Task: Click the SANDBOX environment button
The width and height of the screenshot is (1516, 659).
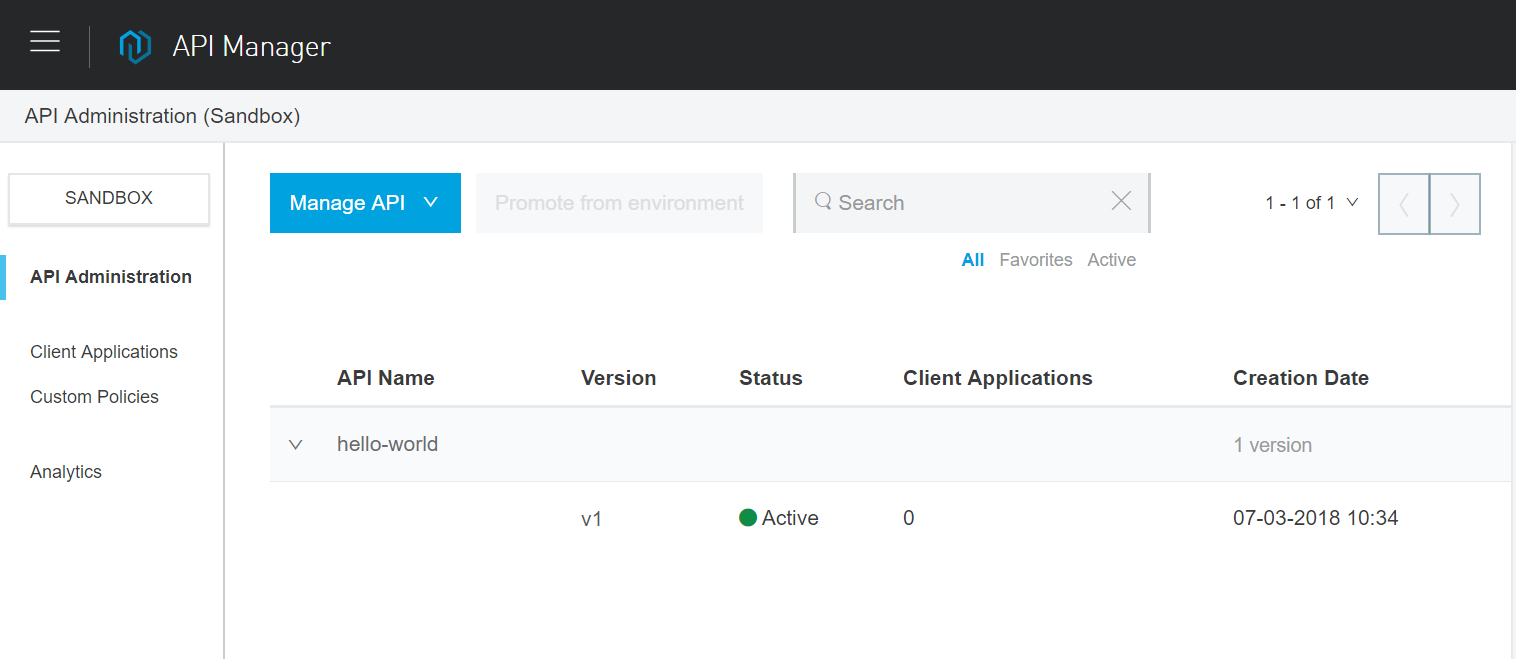Action: click(108, 199)
